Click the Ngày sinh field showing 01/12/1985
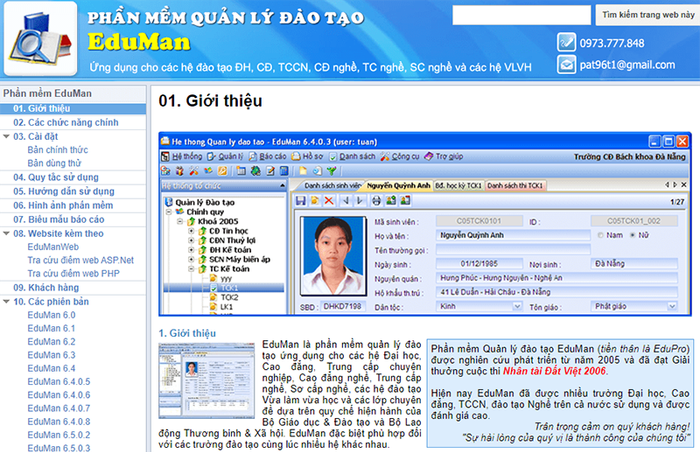Viewport: 700px width, 452px height. pos(479,264)
